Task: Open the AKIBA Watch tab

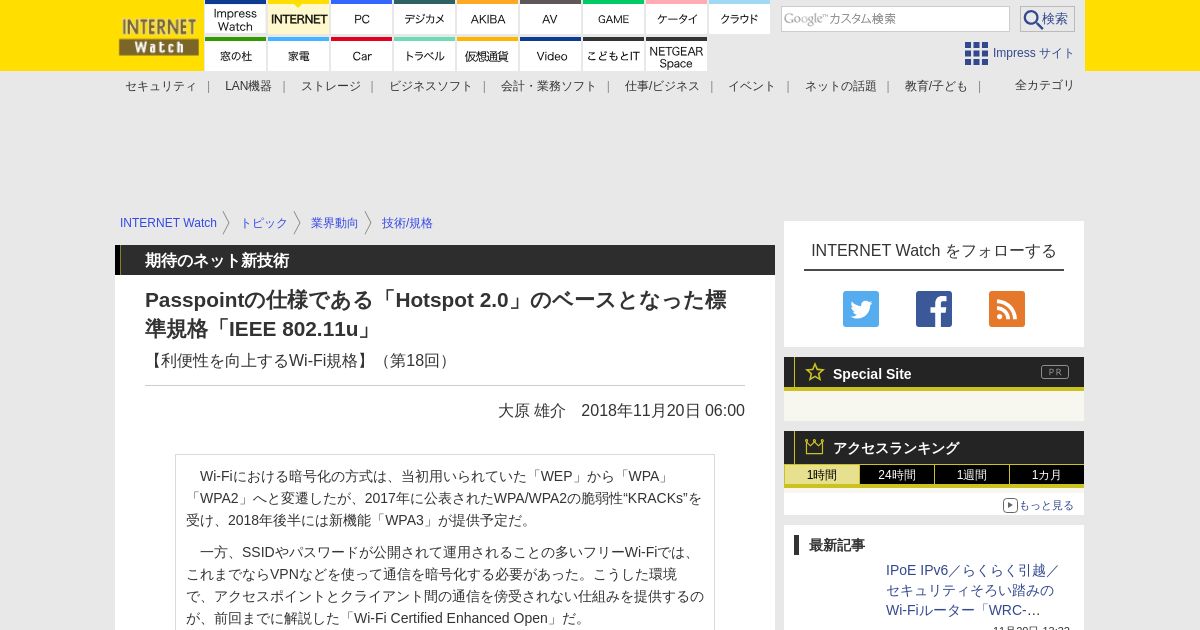Action: 488,18
